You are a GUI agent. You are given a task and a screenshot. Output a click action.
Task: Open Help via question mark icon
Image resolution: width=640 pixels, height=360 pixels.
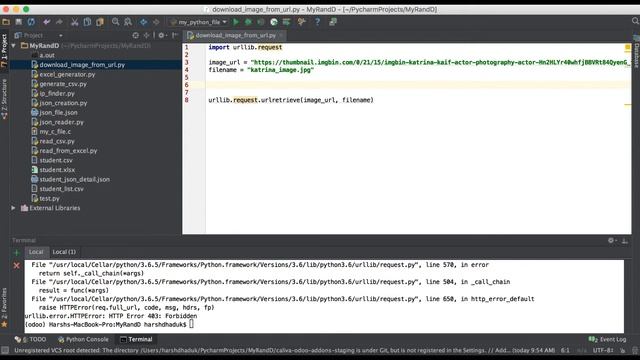(x=318, y=22)
